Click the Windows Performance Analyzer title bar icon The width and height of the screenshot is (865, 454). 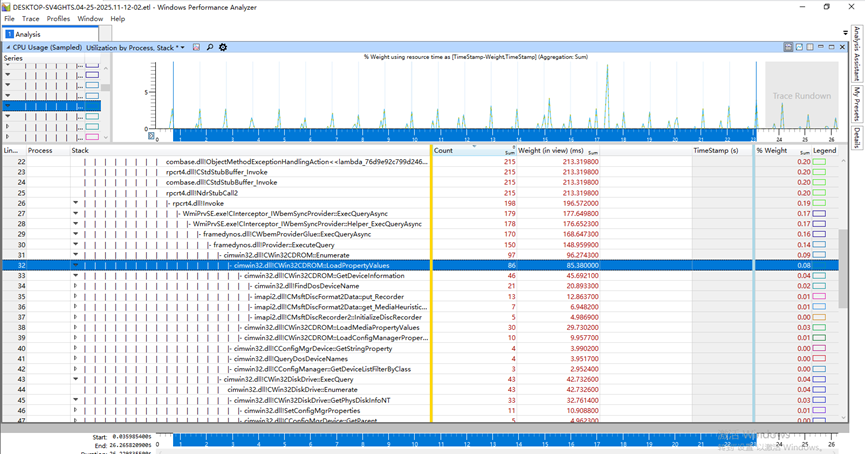6,7
